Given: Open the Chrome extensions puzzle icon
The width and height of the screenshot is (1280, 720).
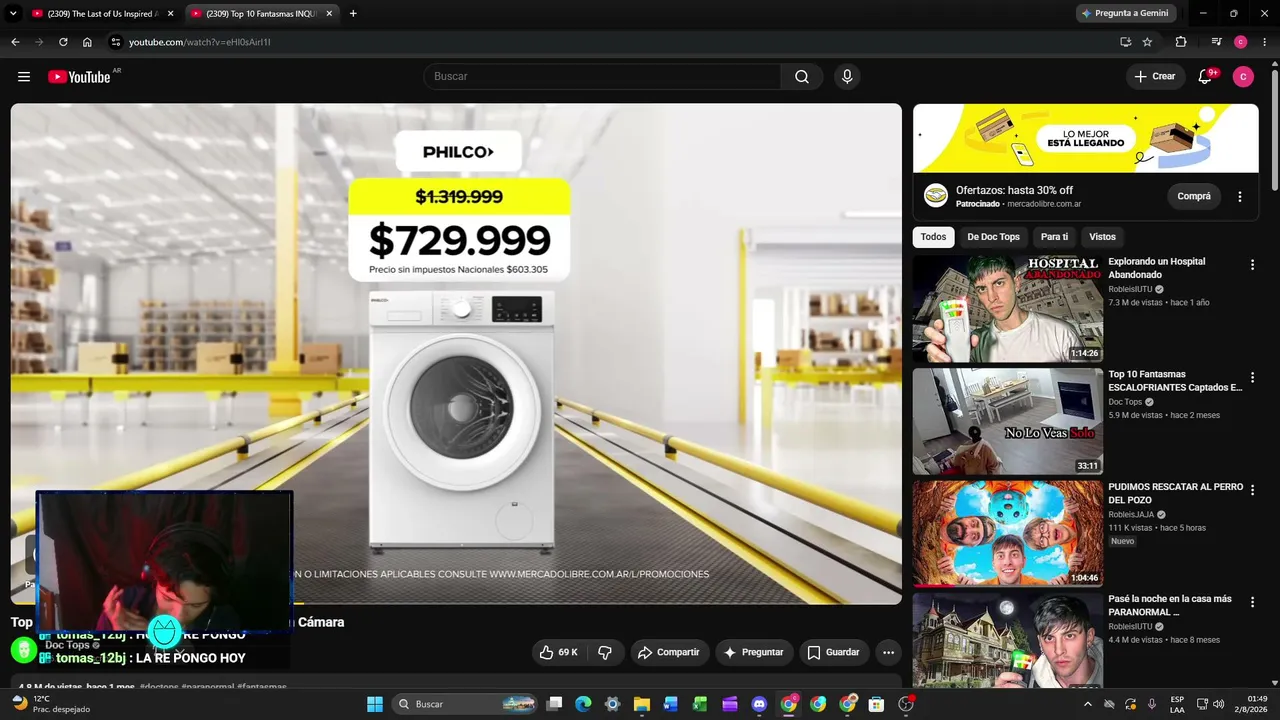Looking at the screenshot, I should 1181,42.
